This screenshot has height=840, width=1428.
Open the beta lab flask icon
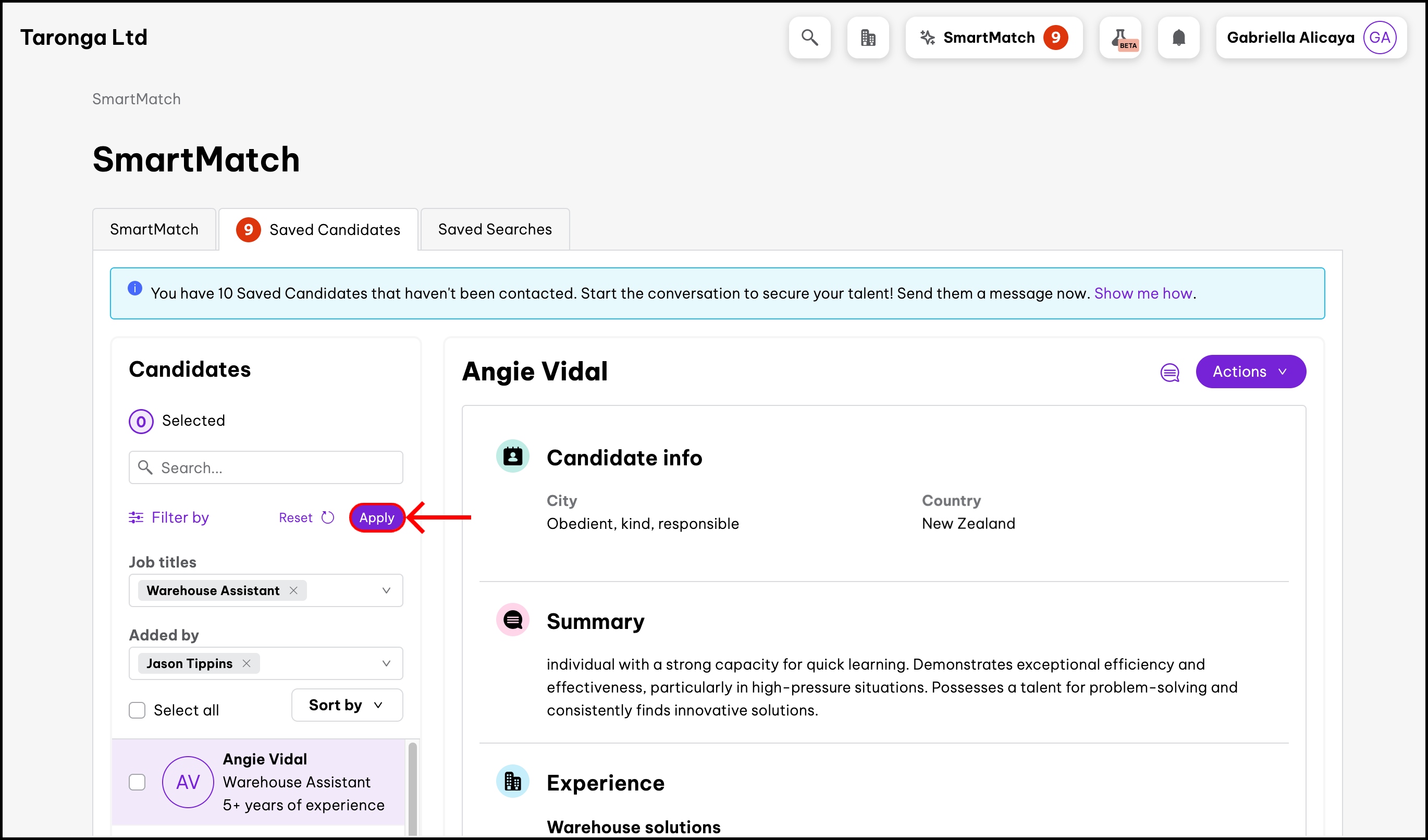[1120, 38]
